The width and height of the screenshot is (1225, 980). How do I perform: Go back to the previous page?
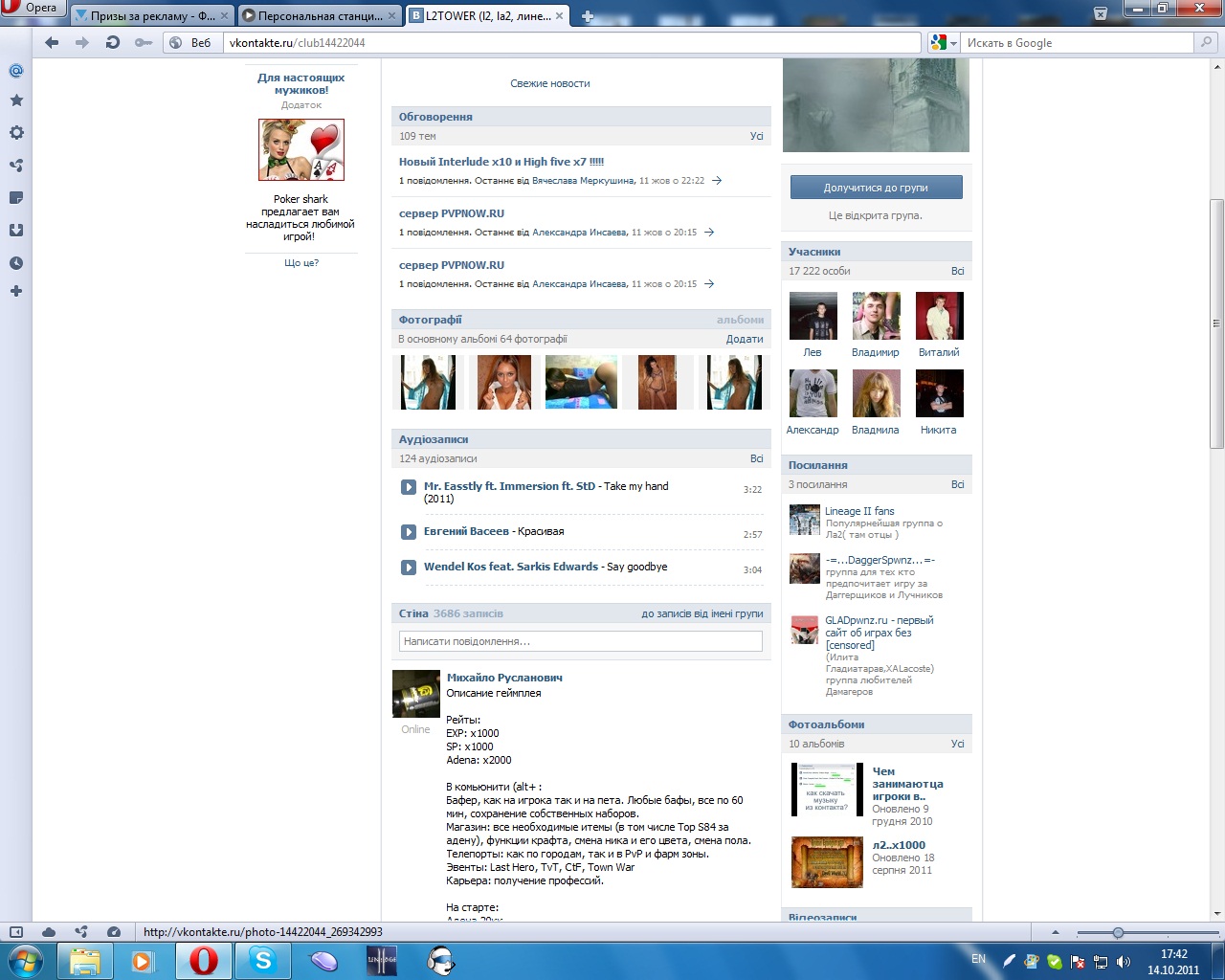coord(52,42)
